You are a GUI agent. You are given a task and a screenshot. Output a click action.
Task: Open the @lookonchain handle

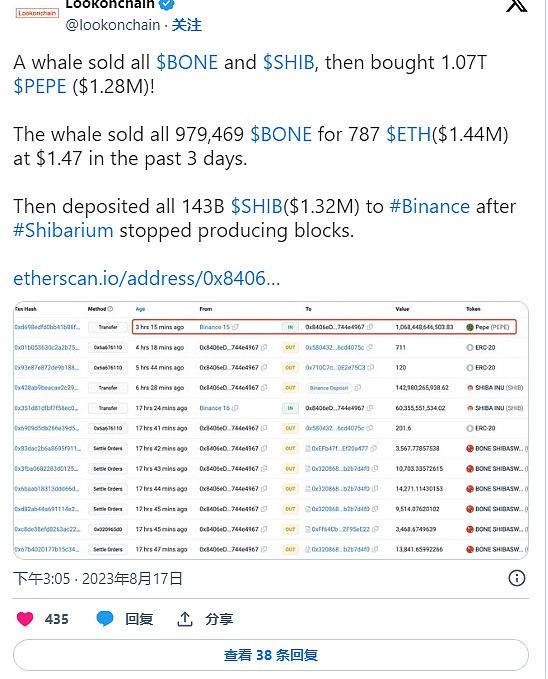(x=113, y=25)
